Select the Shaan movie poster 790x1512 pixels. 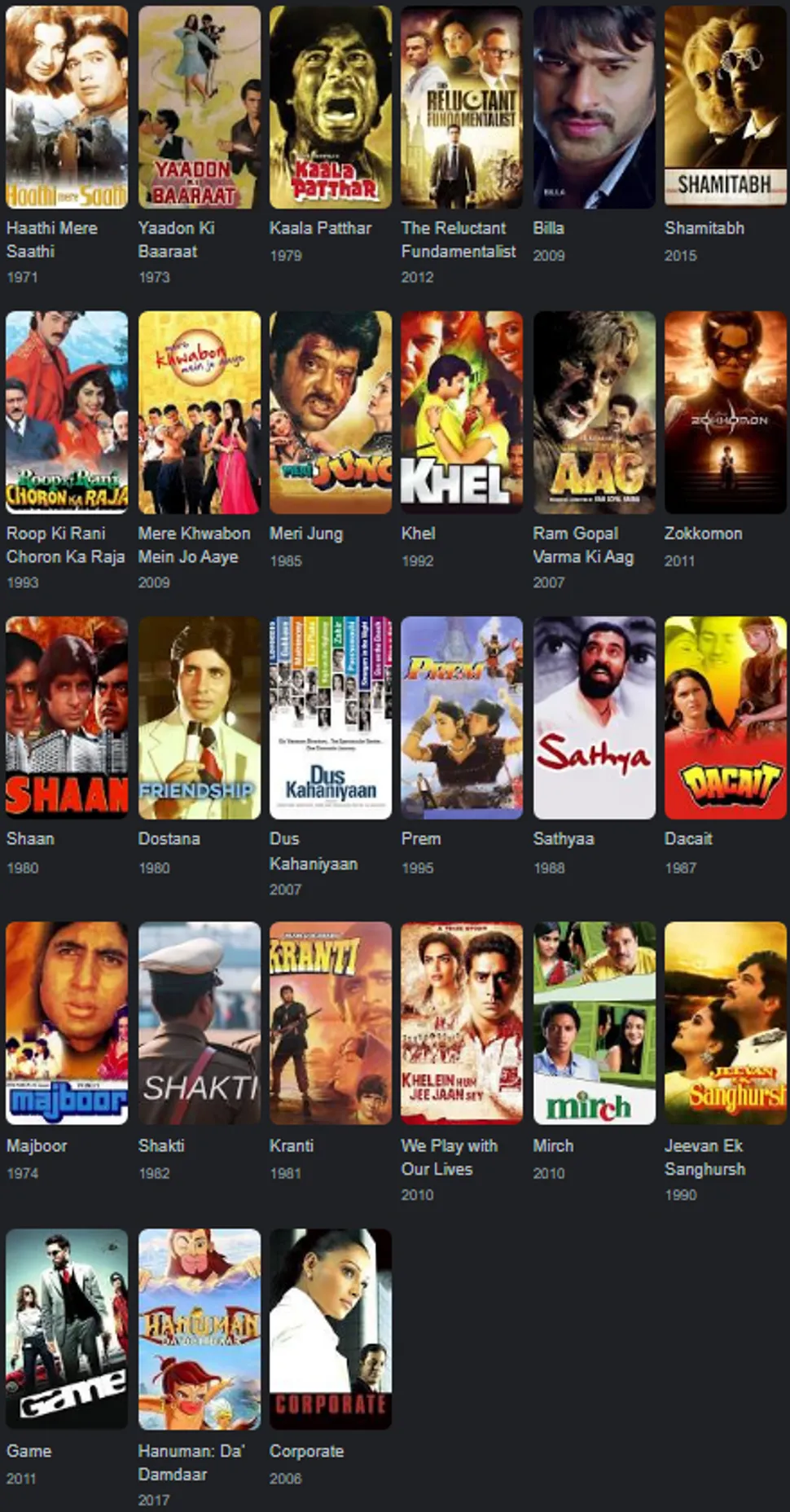(x=67, y=718)
